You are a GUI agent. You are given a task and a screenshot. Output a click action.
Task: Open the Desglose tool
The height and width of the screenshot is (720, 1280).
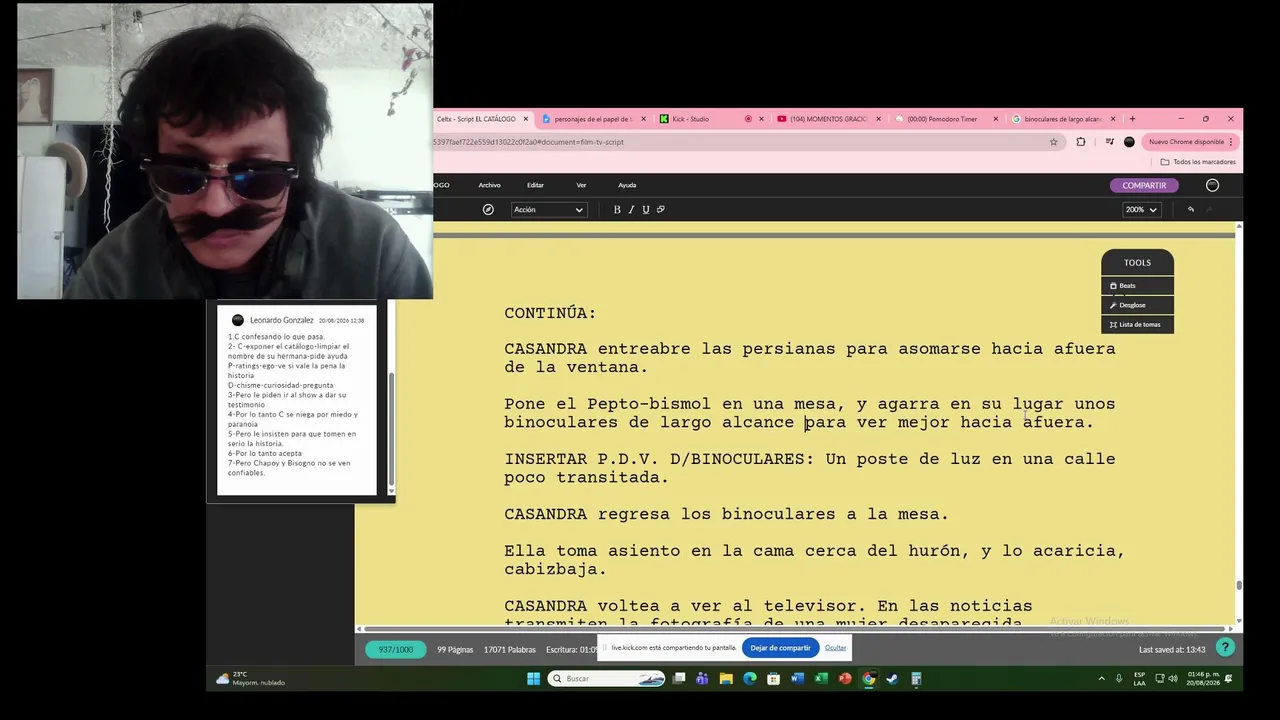click(1137, 305)
